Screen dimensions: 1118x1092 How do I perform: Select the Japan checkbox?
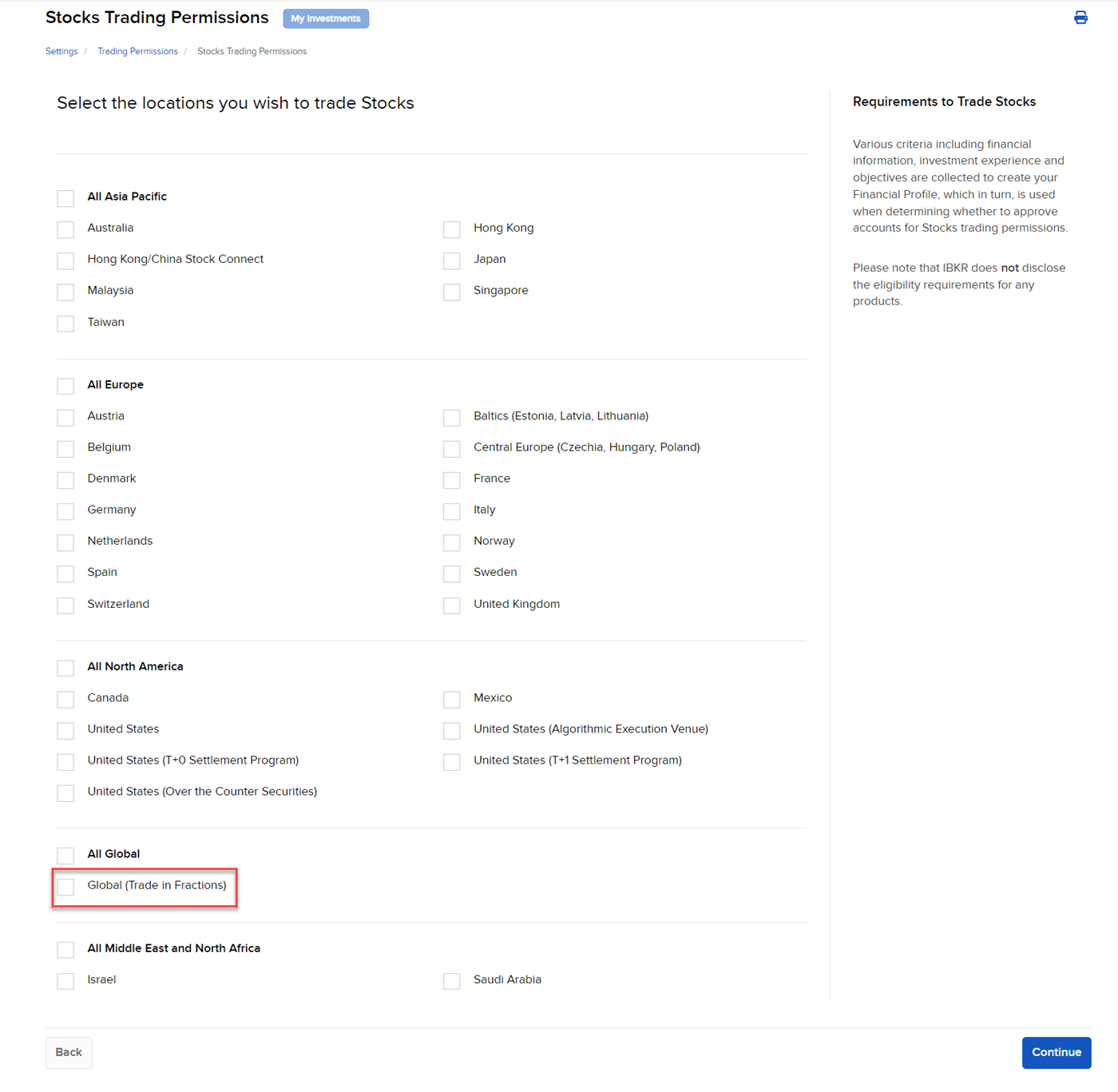click(x=452, y=260)
